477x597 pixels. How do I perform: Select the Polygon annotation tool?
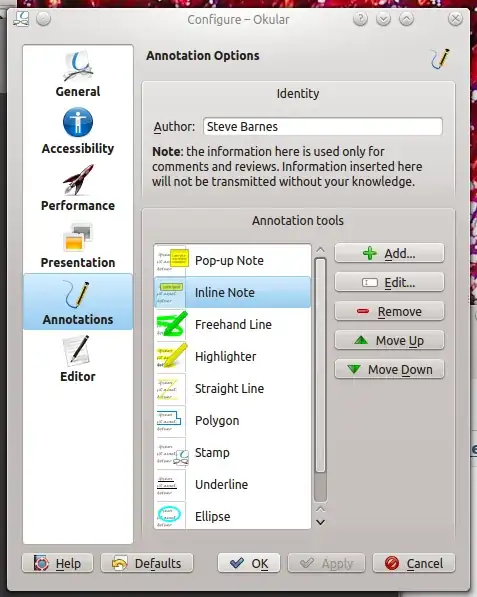pyautogui.click(x=232, y=420)
